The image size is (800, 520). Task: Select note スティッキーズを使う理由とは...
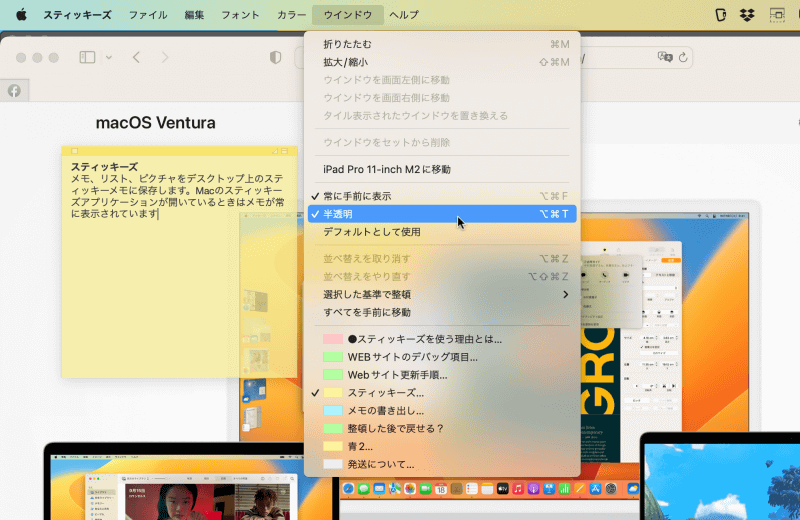[442, 339]
